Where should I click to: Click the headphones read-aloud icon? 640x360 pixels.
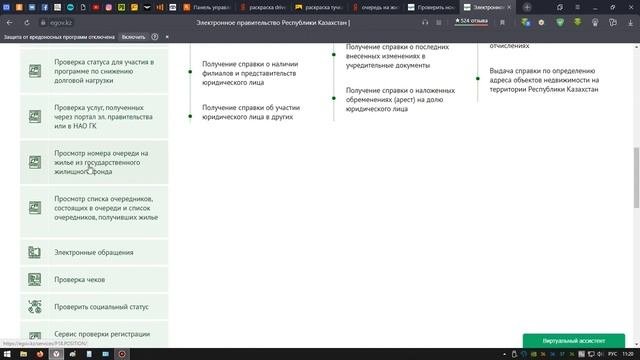[425, 23]
